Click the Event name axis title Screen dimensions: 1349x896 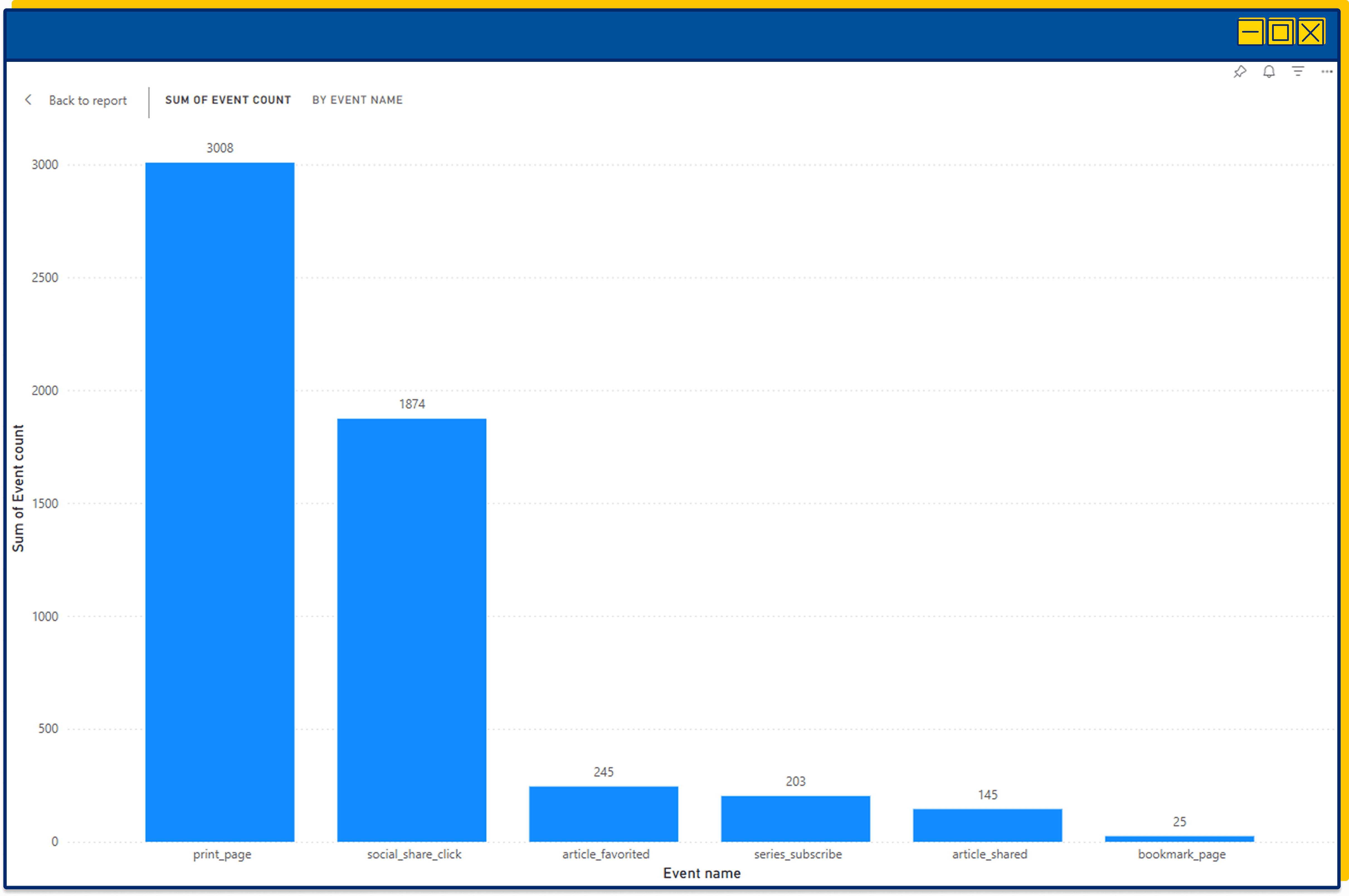coord(702,873)
